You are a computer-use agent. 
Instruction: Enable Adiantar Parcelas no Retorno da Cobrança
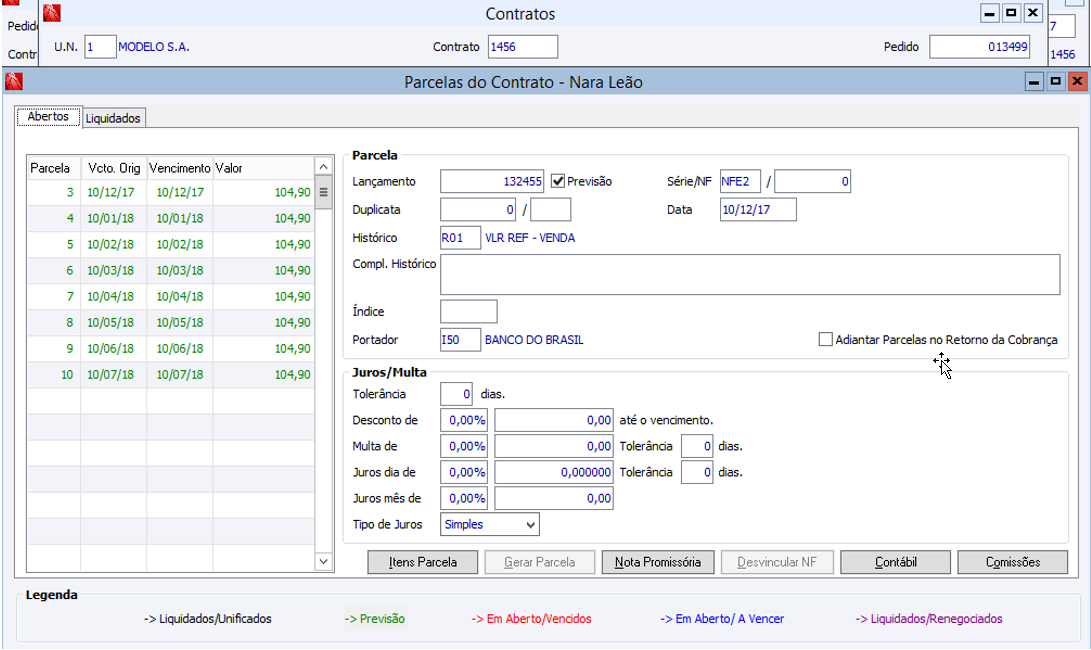[x=825, y=340]
